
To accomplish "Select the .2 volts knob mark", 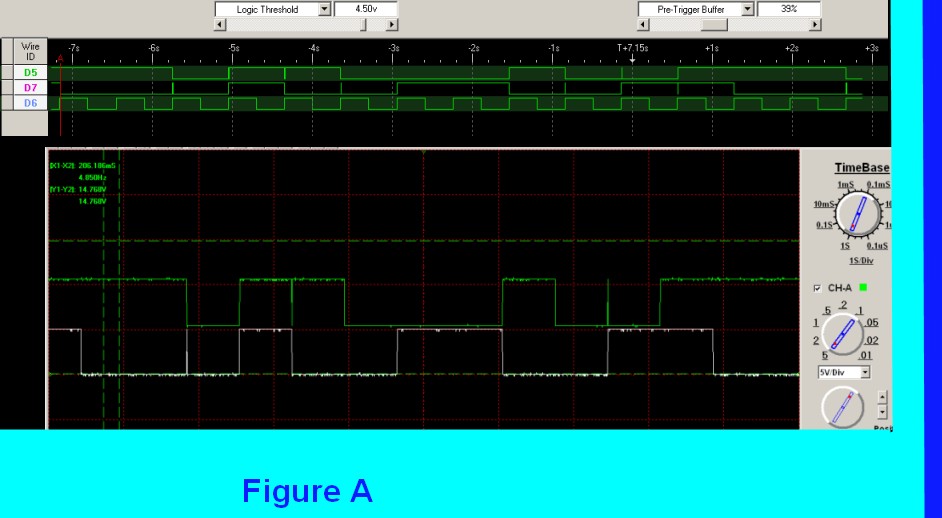I will (x=843, y=305).
